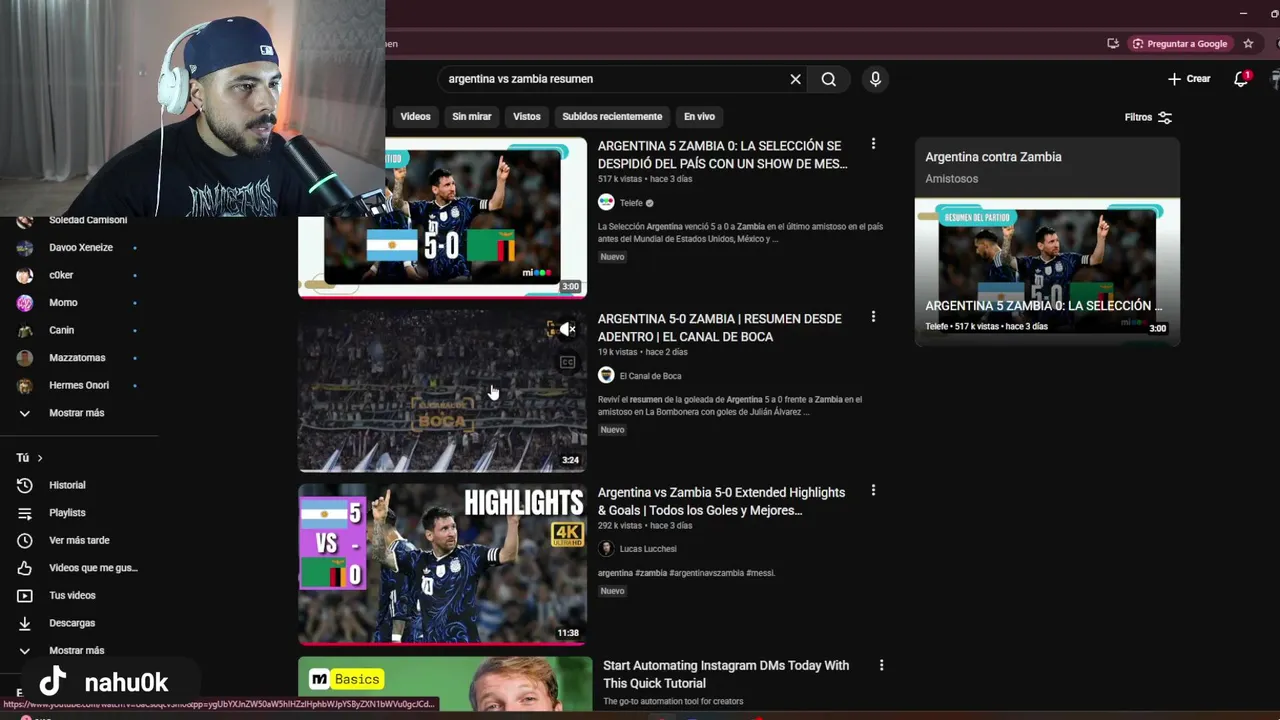Open Ver más tarde in sidebar
This screenshot has height=720, width=1280.
(80, 540)
